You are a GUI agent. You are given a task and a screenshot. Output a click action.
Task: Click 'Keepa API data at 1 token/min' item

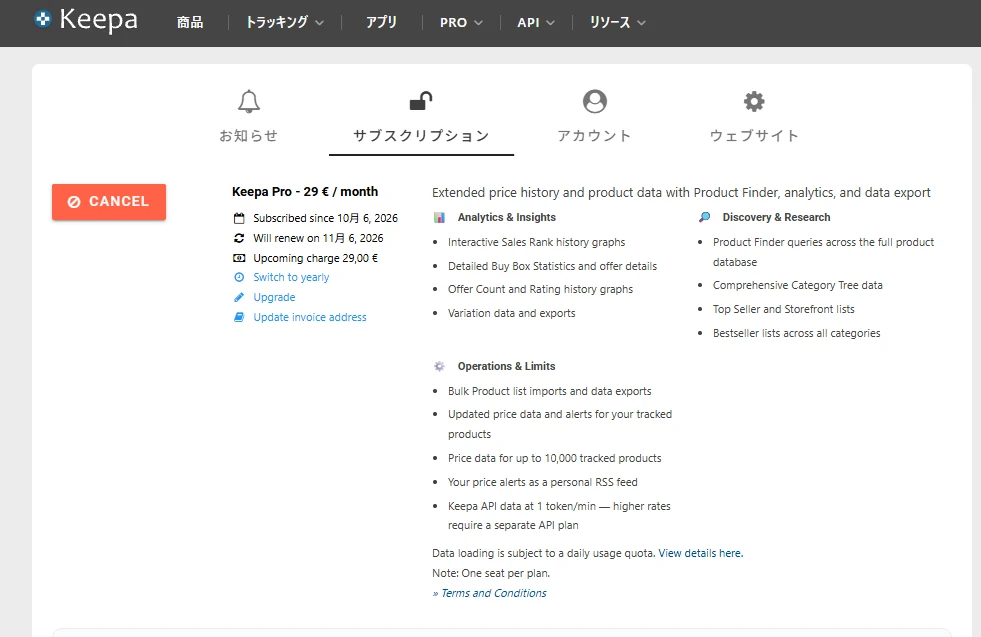[559, 516]
